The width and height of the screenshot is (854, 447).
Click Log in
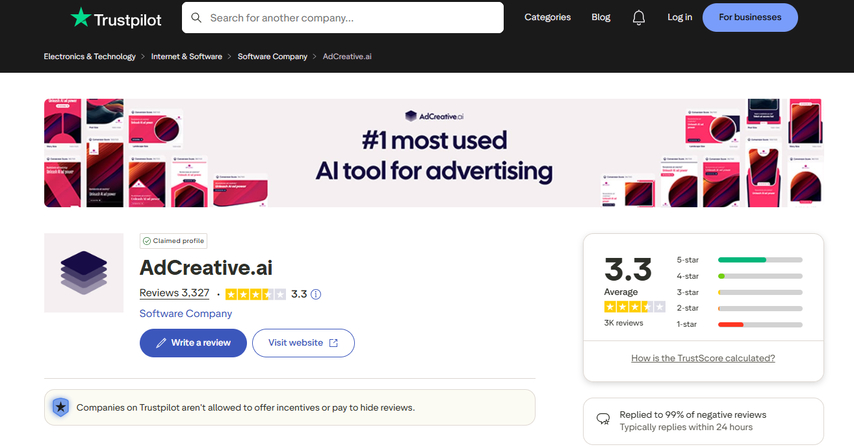(680, 17)
